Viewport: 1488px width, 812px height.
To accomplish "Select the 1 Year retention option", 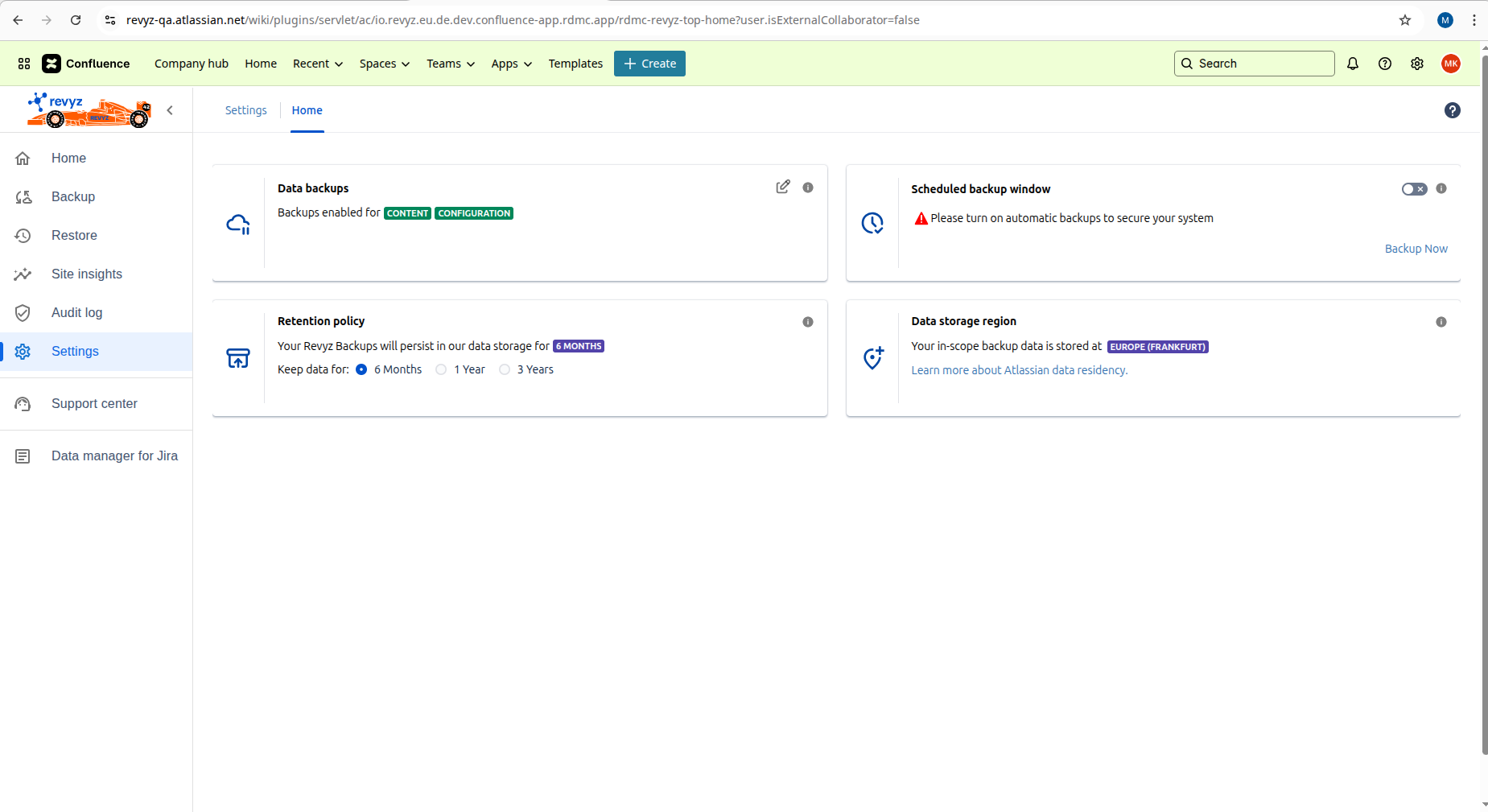I will (x=441, y=369).
